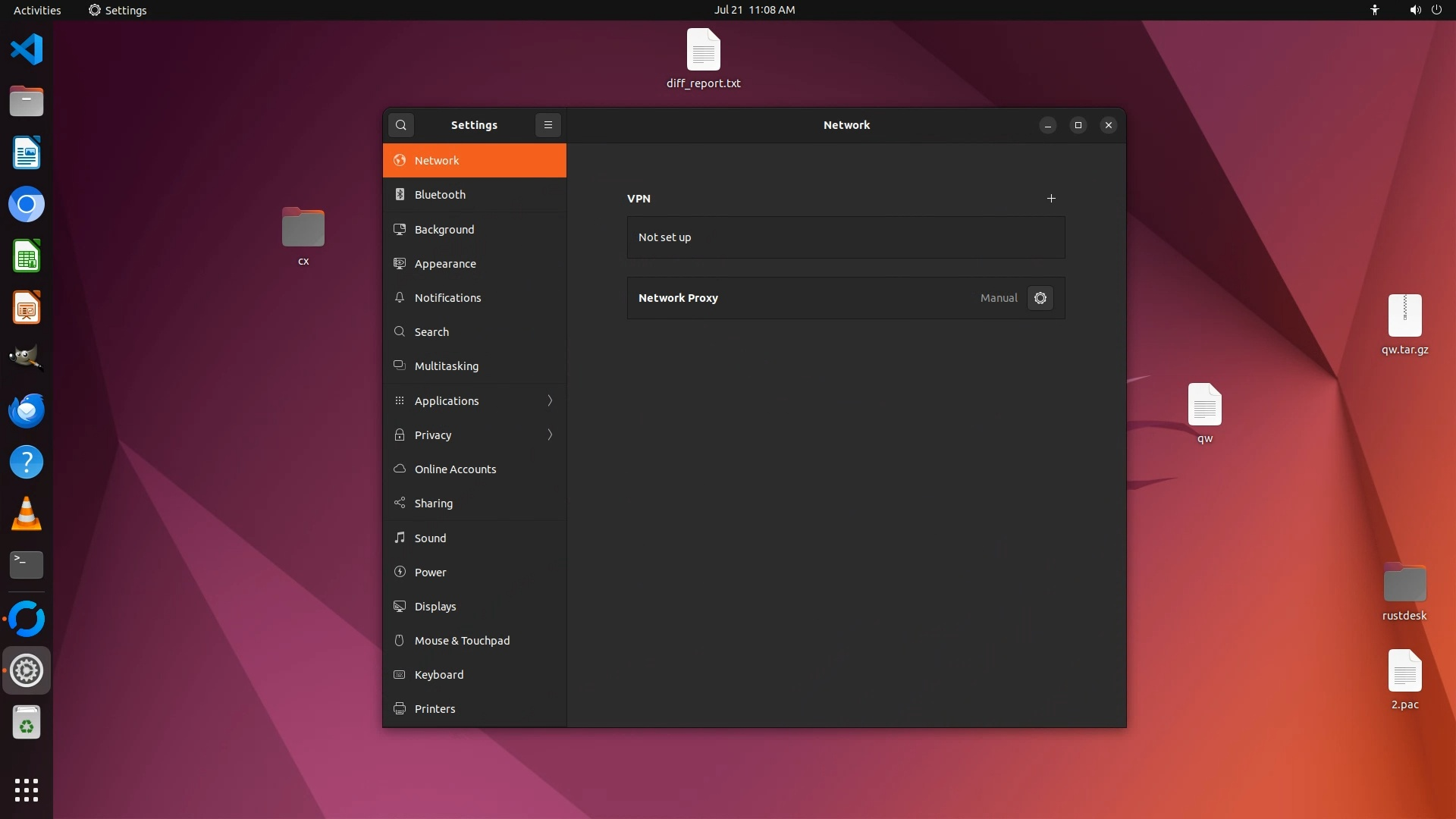This screenshot has height=819, width=1456.
Task: Show Applications grid in dock
Action: [27, 789]
